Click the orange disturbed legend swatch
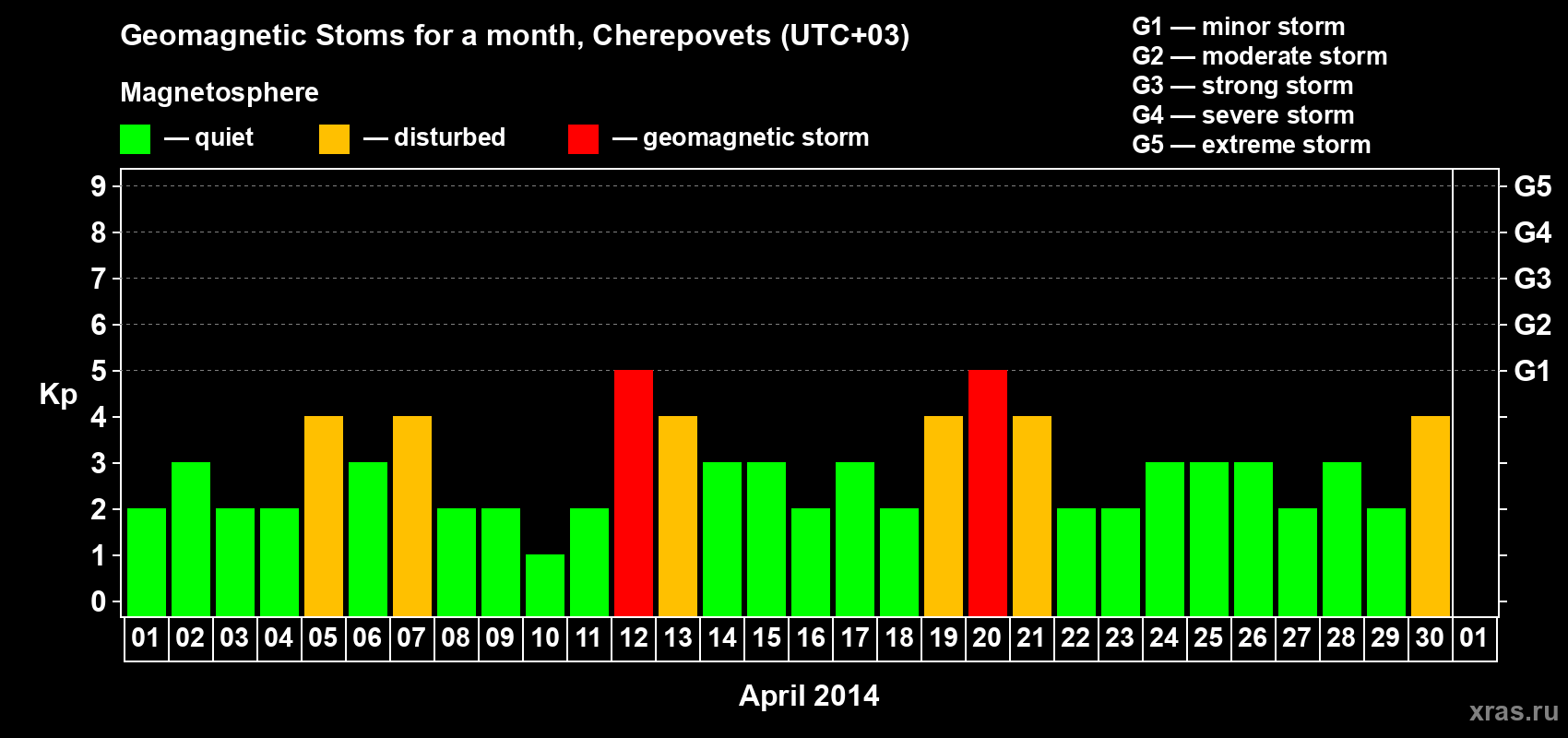Viewport: 1568px width, 738px height. point(335,139)
